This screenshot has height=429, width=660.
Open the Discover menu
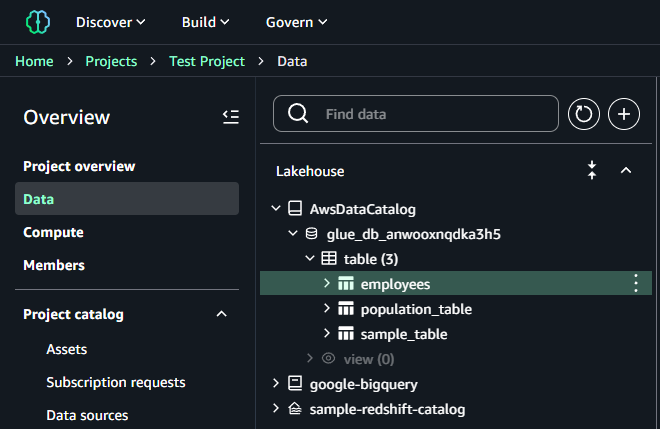[x=110, y=22]
